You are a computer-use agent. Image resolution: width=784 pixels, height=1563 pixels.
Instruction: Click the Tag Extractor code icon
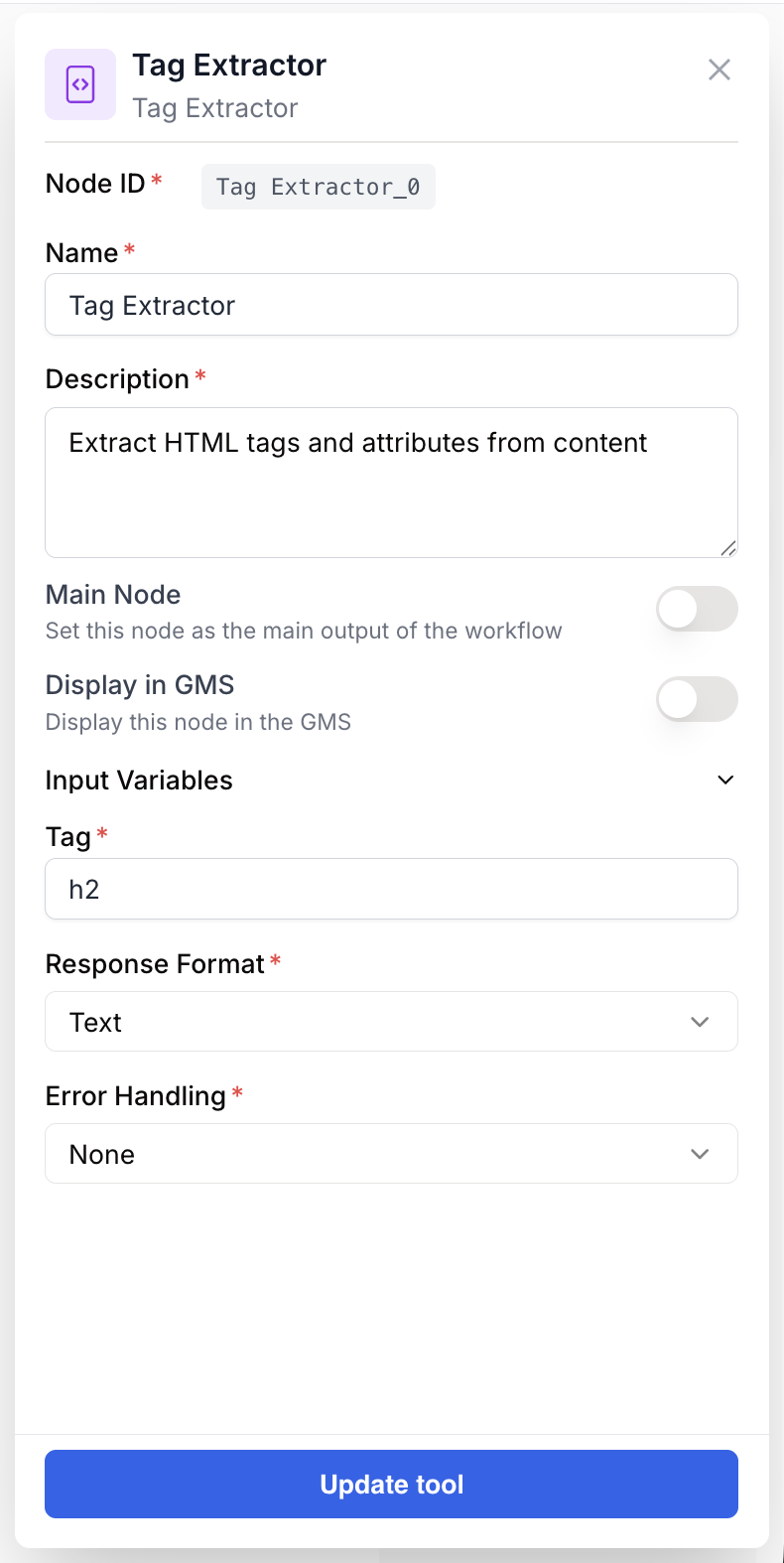pyautogui.click(x=80, y=84)
